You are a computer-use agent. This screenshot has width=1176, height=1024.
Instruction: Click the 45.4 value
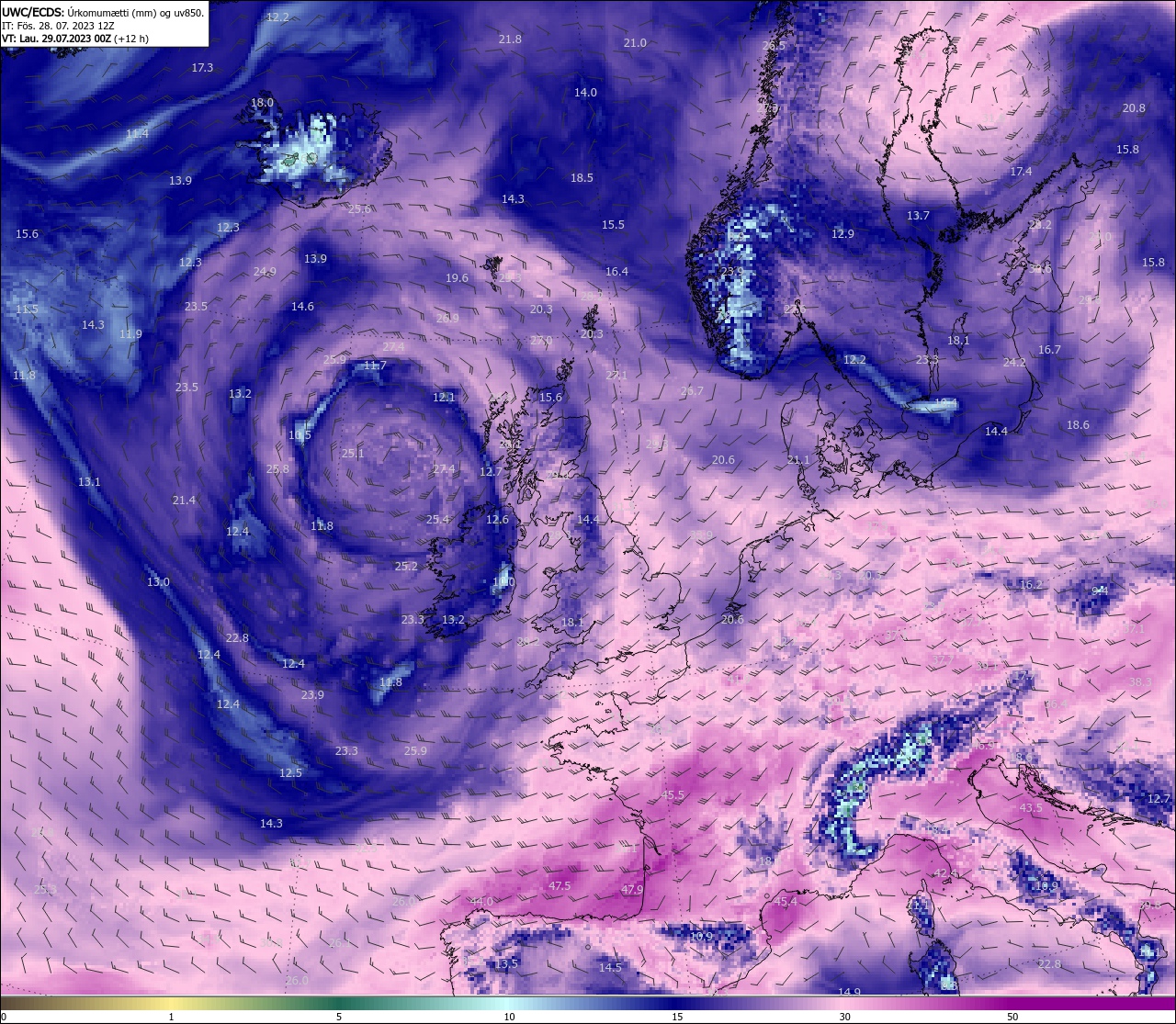click(786, 902)
